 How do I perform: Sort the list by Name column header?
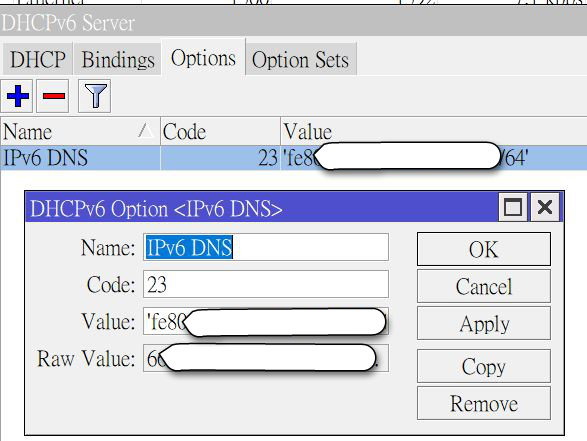(80, 131)
